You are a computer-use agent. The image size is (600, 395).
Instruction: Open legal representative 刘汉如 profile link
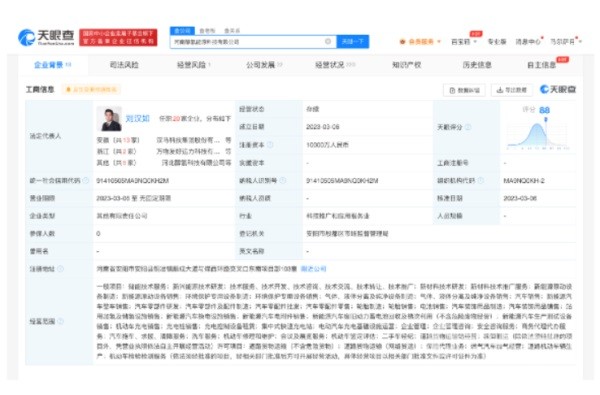pos(137,119)
